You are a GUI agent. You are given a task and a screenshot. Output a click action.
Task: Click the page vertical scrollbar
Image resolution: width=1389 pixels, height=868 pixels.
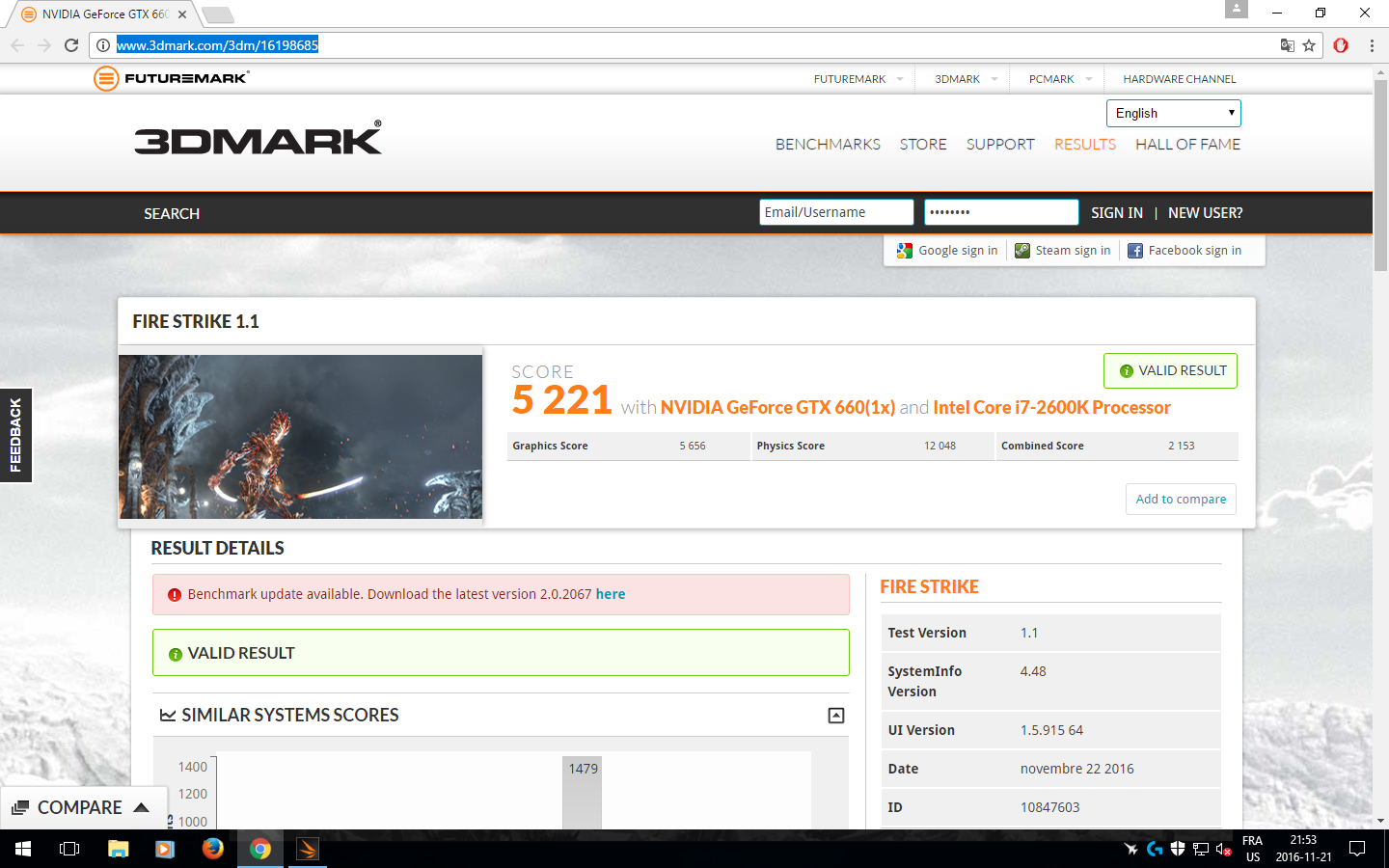point(1380,174)
